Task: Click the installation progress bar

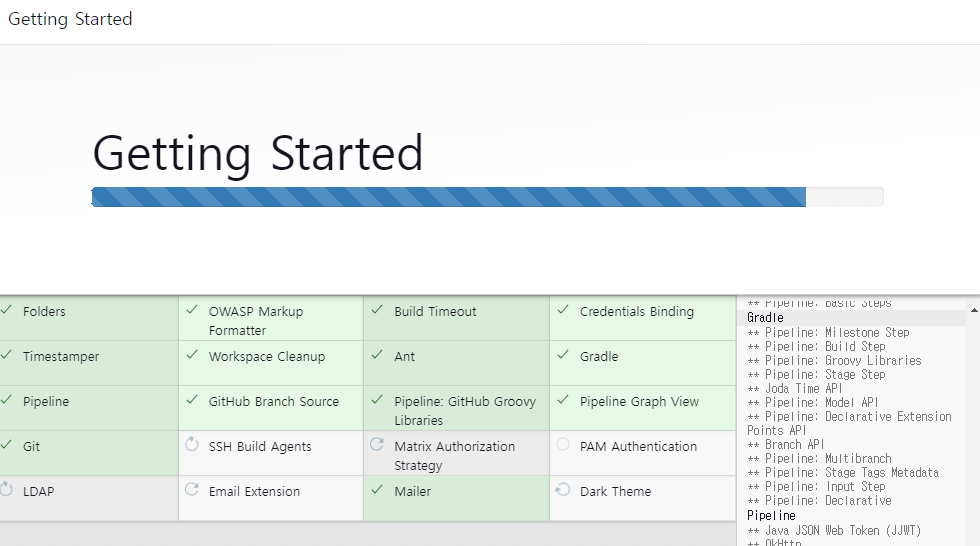Action: pos(488,197)
